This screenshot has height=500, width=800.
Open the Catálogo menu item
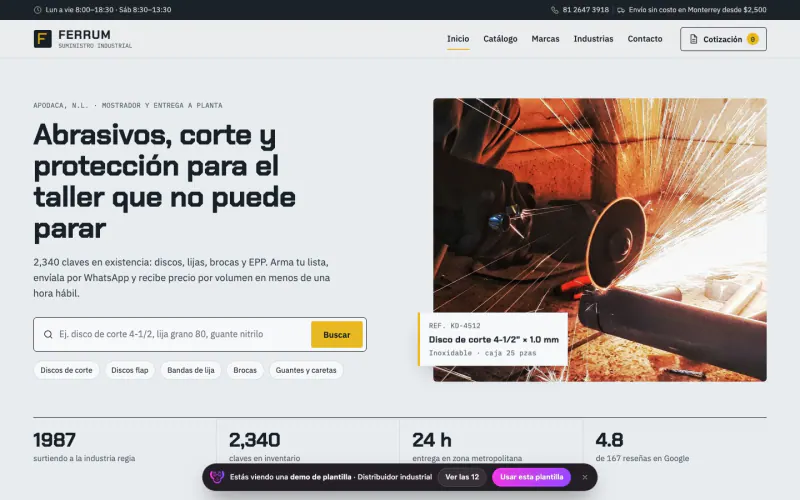point(500,39)
